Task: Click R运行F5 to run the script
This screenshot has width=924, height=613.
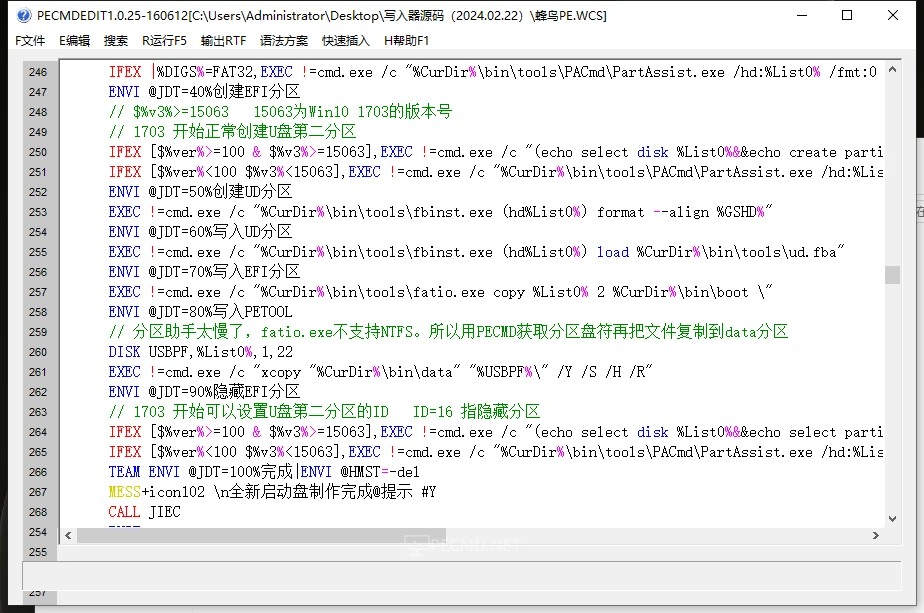Action: coord(164,40)
